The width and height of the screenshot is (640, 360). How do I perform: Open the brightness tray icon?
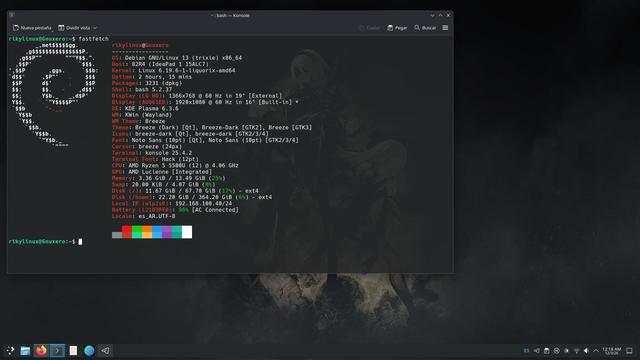click(x=567, y=351)
